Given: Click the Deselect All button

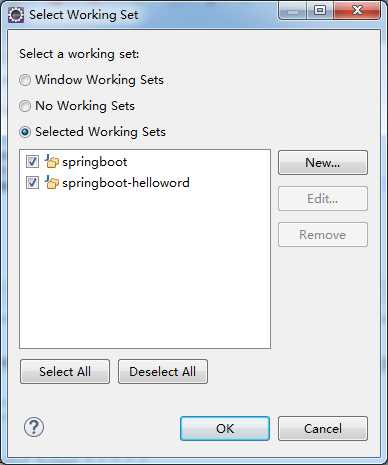Looking at the screenshot, I should [x=163, y=371].
